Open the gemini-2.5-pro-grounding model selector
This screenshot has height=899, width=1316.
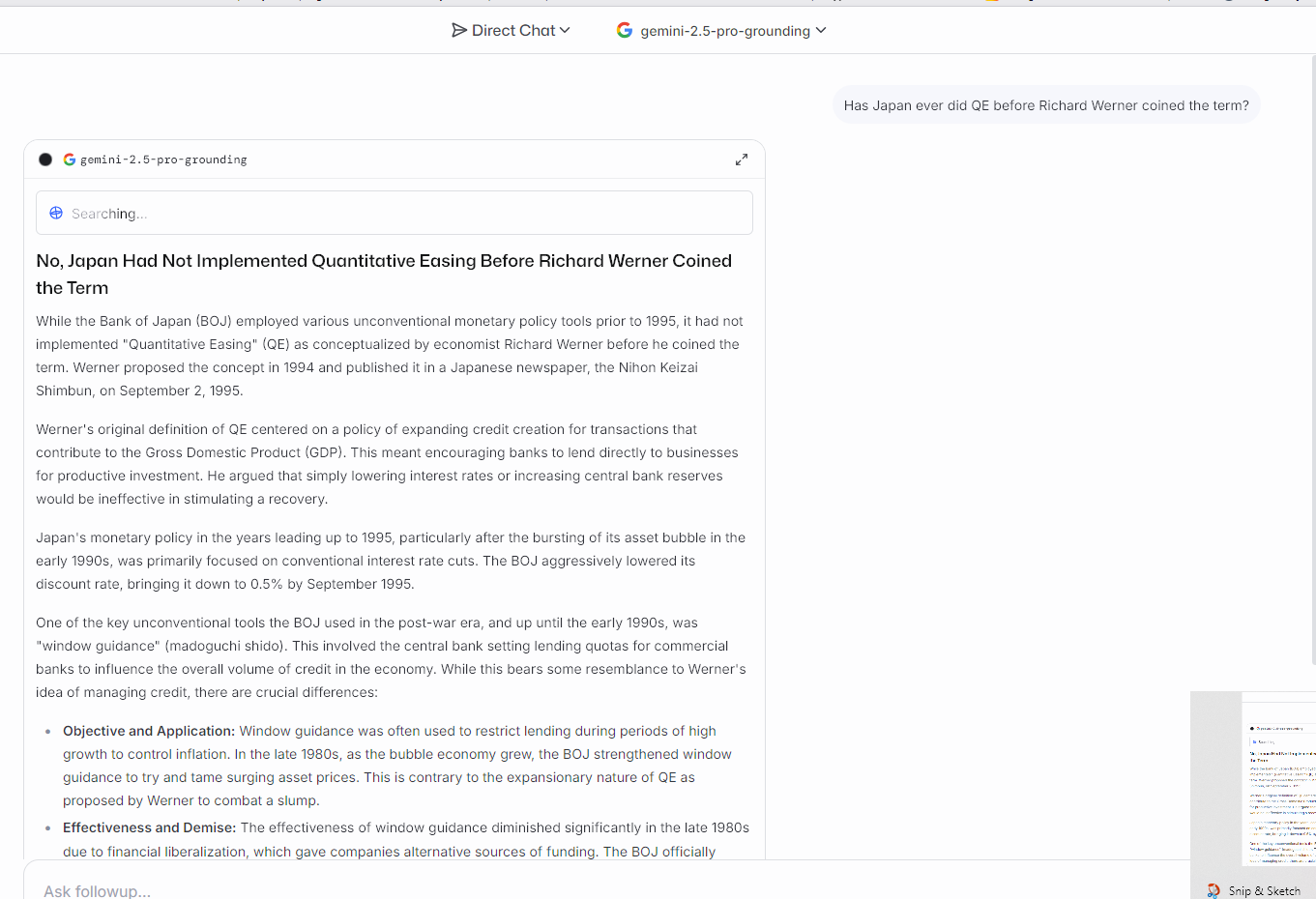pos(721,30)
